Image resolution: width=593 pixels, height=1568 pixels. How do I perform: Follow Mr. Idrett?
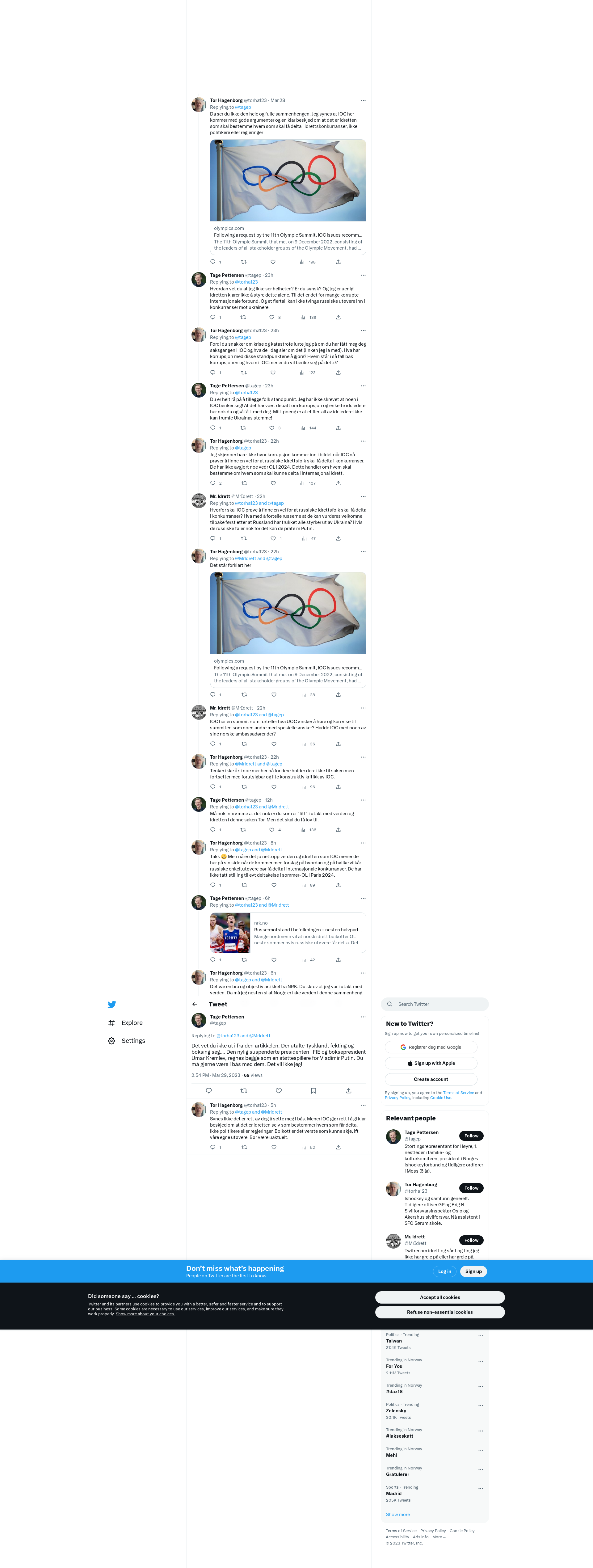[471, 1240]
